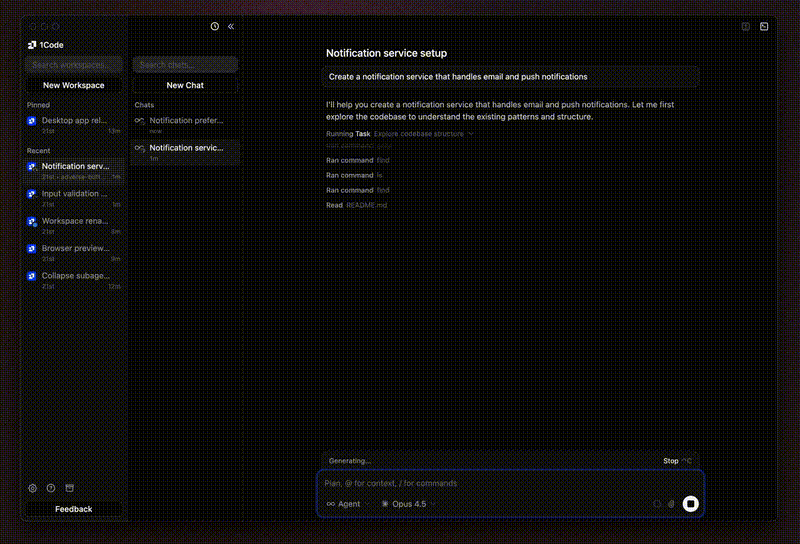Click the paperclip attach icon

671,504
